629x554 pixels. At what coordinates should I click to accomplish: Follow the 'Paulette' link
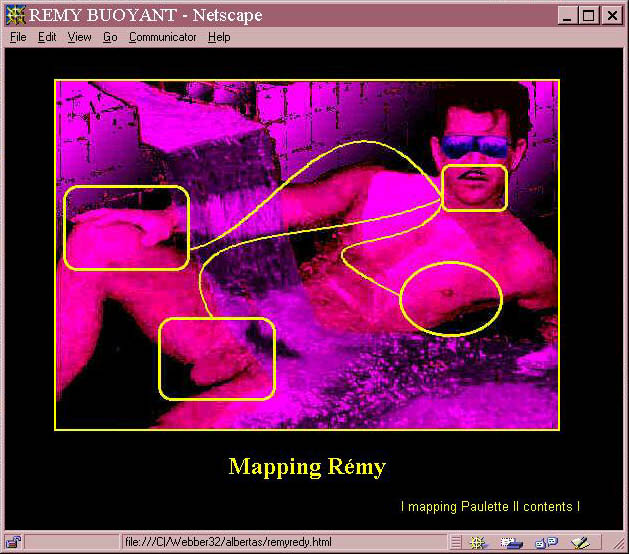(x=485, y=507)
